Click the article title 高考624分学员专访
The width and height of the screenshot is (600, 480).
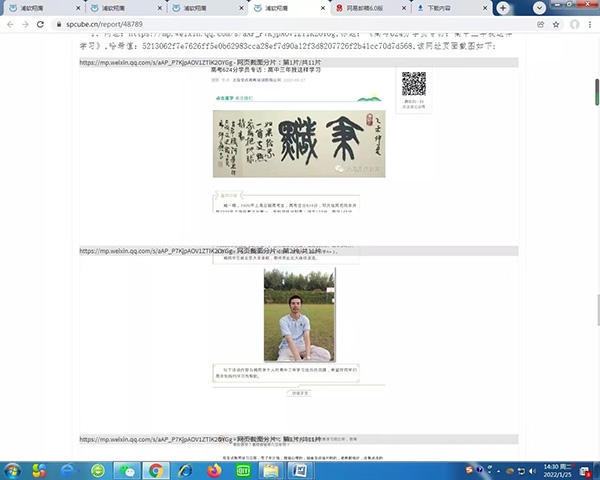coord(253,71)
